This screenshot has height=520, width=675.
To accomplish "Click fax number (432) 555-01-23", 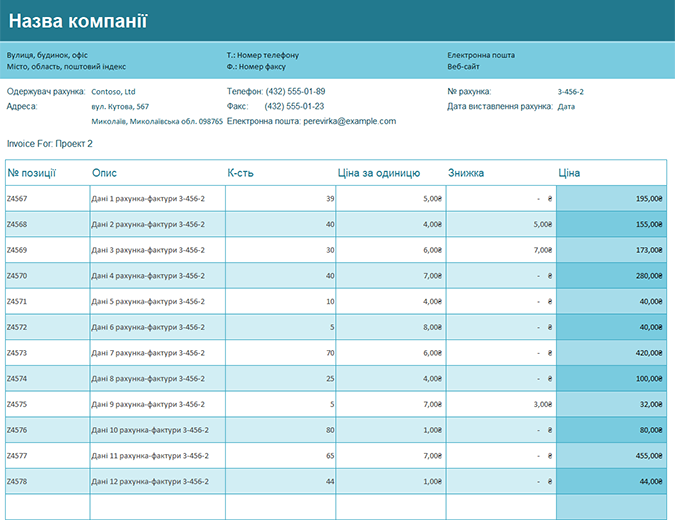I will pyautogui.click(x=294, y=106).
